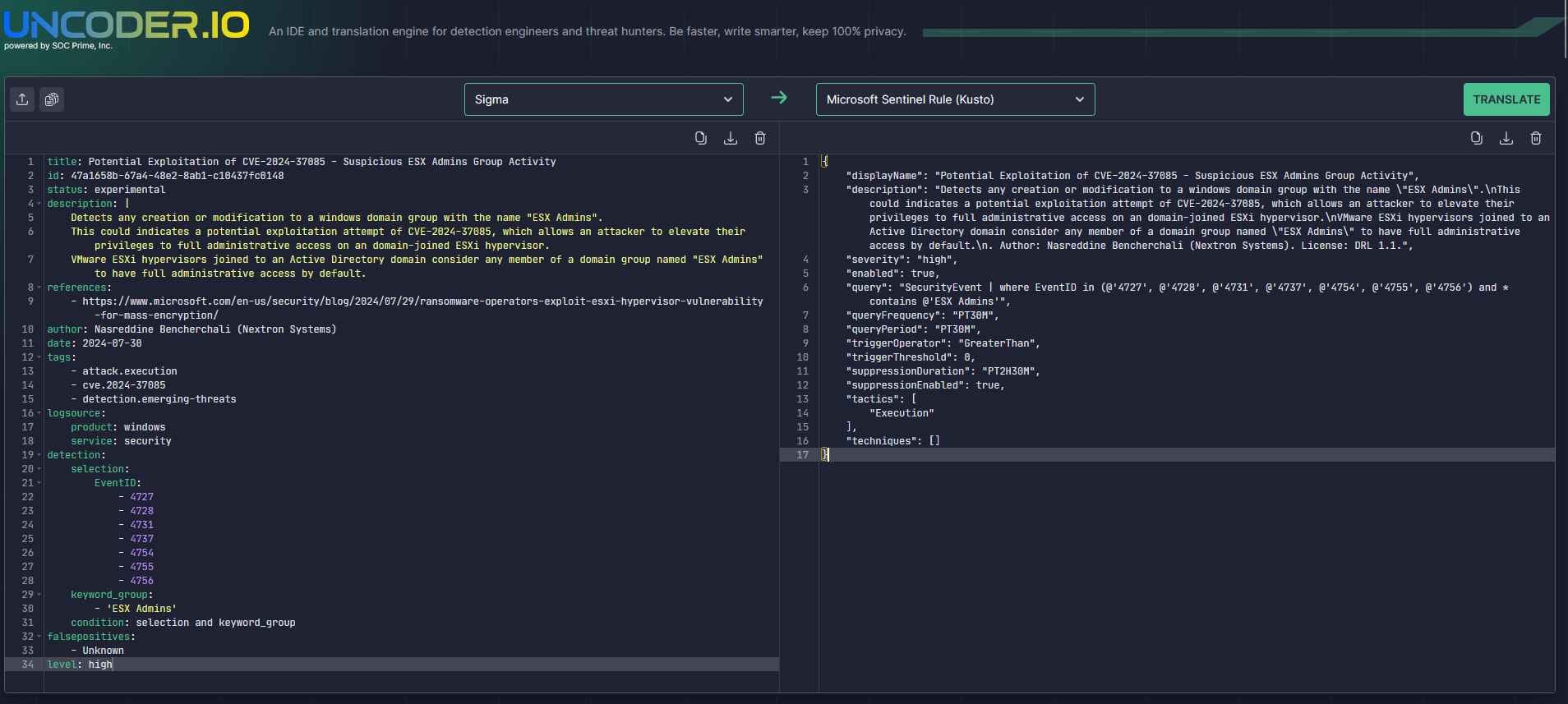Click EventID value 4754
This screenshot has width=1568, height=704.
coord(142,553)
